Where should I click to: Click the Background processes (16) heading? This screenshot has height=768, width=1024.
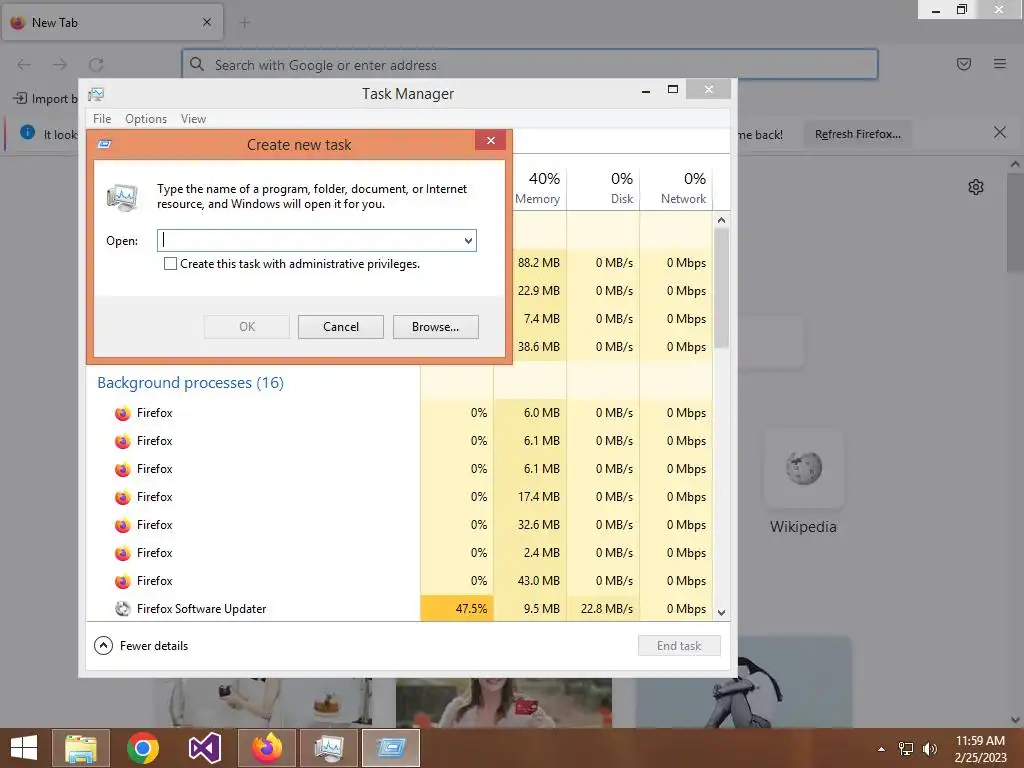191,383
